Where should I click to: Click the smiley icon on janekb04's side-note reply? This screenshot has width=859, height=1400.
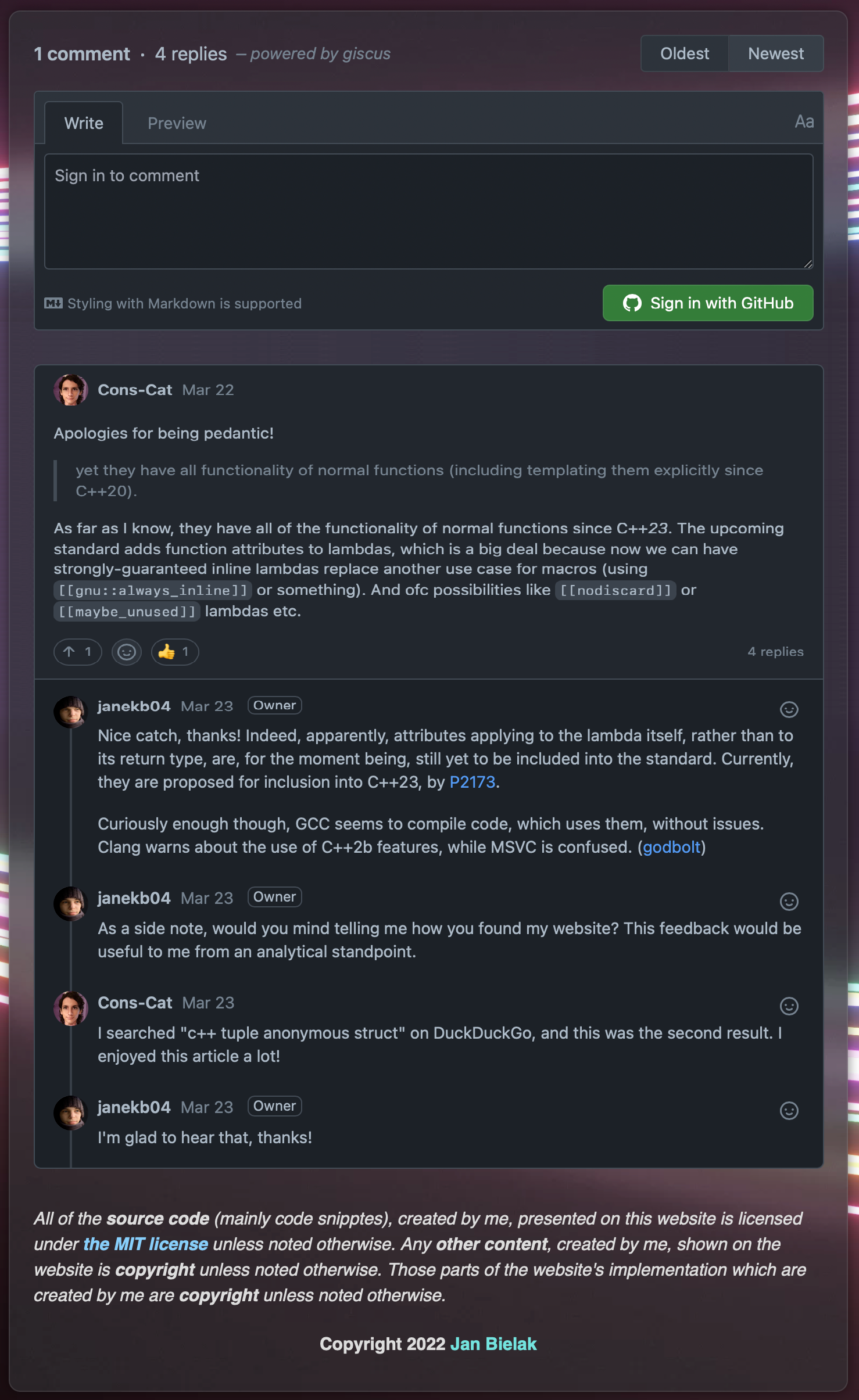tap(789, 902)
